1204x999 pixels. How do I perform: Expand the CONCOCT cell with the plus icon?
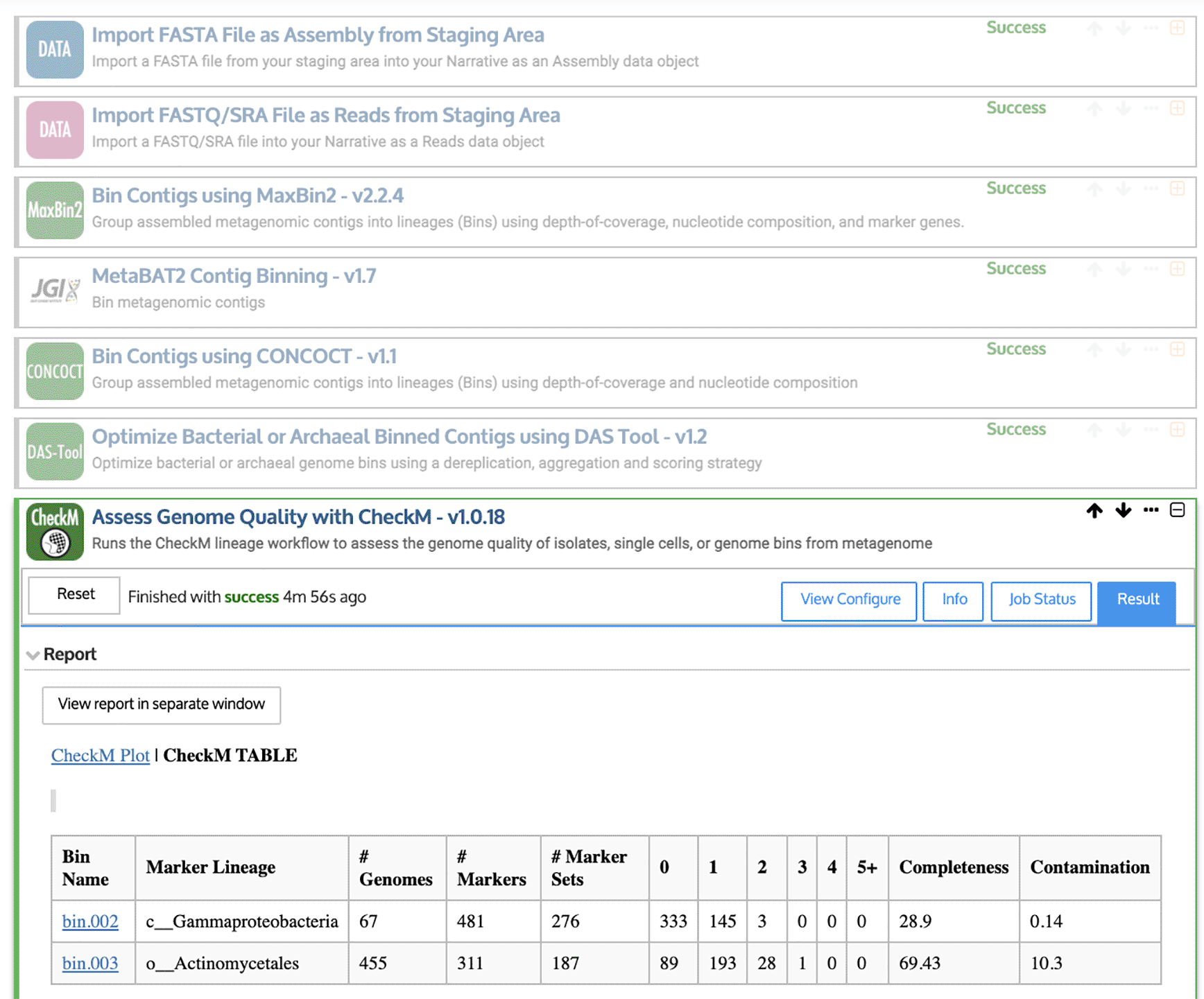(1177, 349)
